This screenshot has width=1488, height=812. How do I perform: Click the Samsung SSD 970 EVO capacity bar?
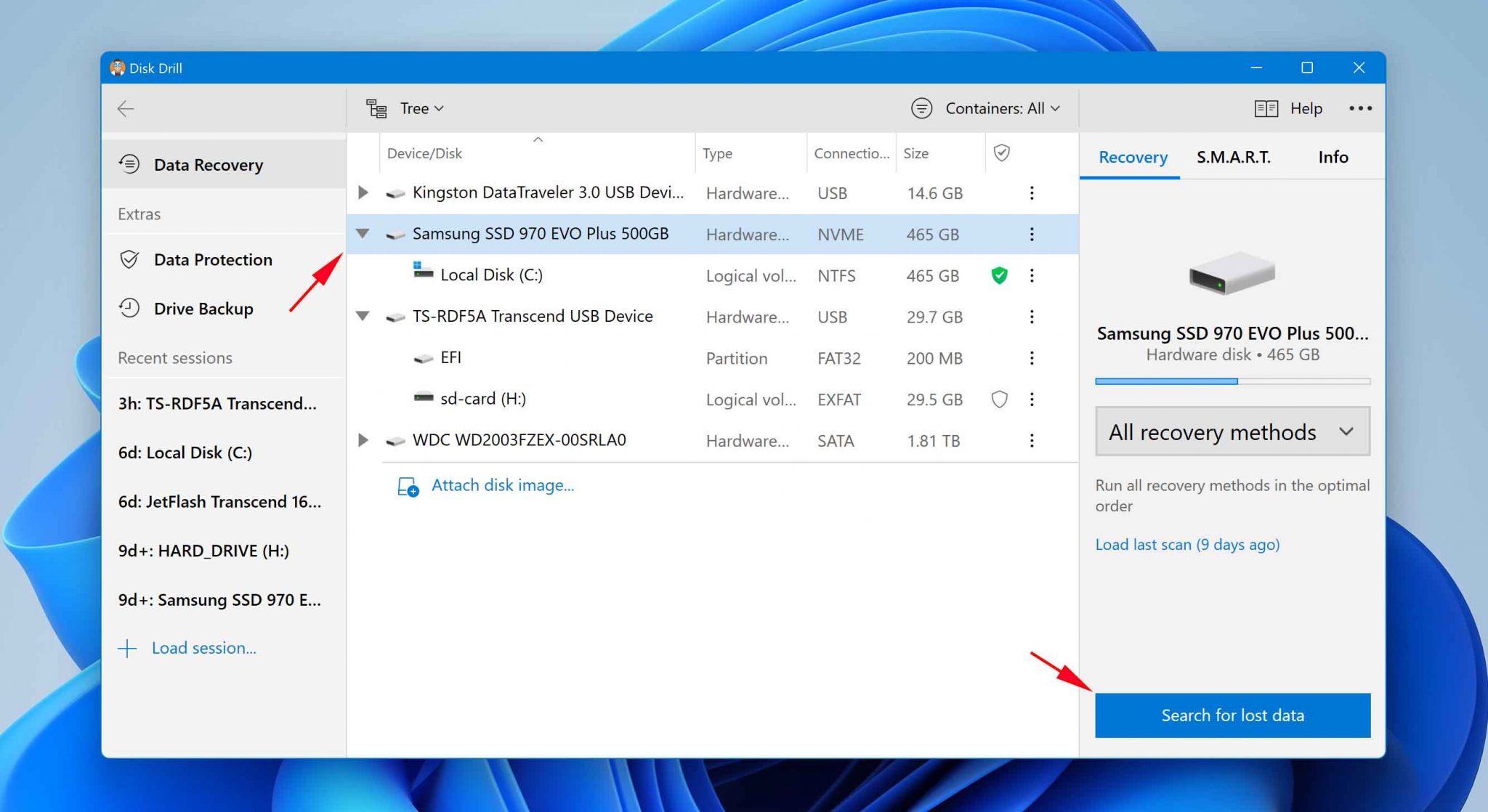coord(1233,381)
